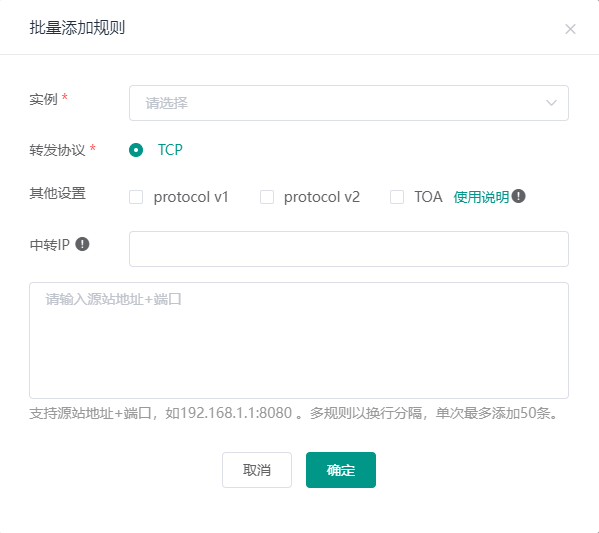Check the TOA checkbox
599x533 pixels.
coord(397,197)
